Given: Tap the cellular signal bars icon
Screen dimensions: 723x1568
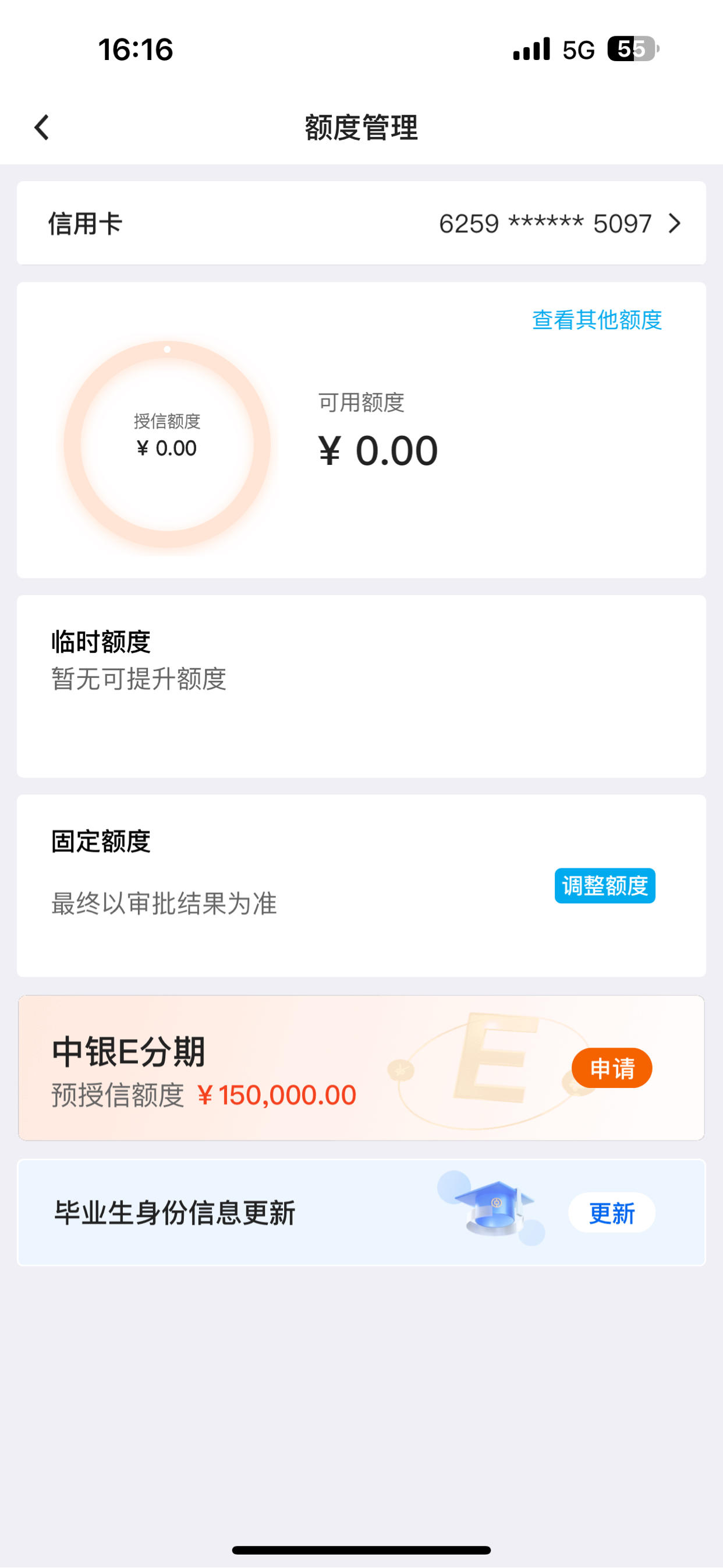Looking at the screenshot, I should 531,50.
